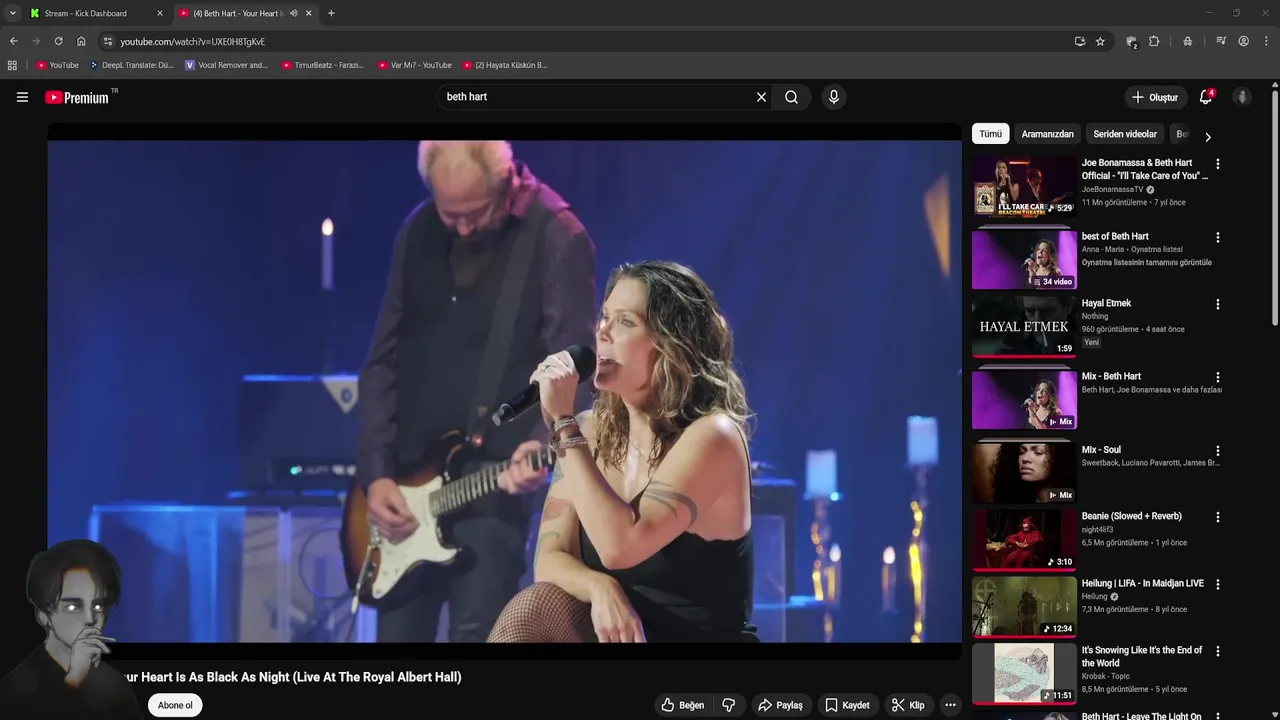The width and height of the screenshot is (1280, 720).
Task: Open options for best of Beth Hart playlist
Action: (1217, 238)
